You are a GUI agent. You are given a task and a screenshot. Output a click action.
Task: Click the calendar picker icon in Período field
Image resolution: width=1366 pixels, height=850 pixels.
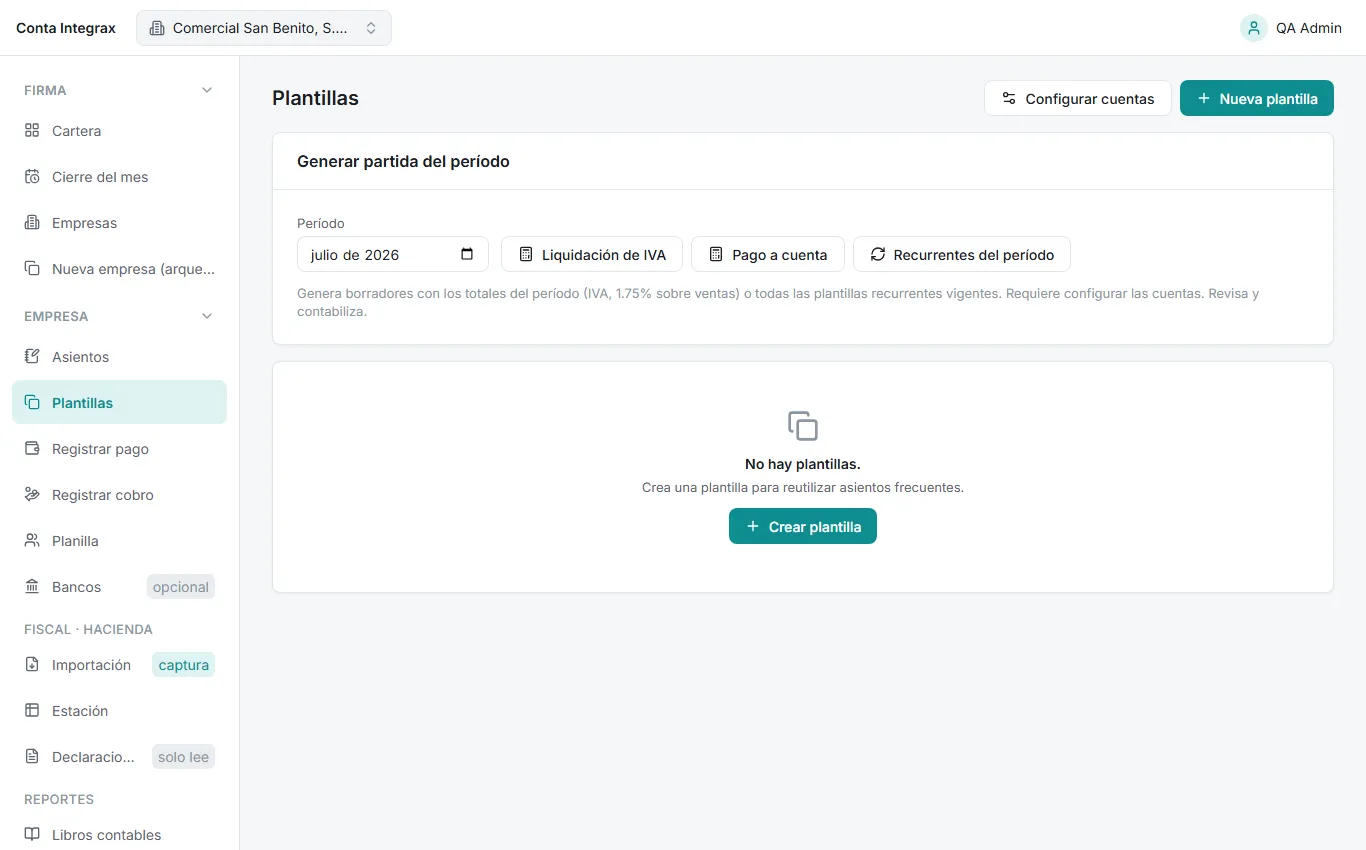pyautogui.click(x=467, y=254)
